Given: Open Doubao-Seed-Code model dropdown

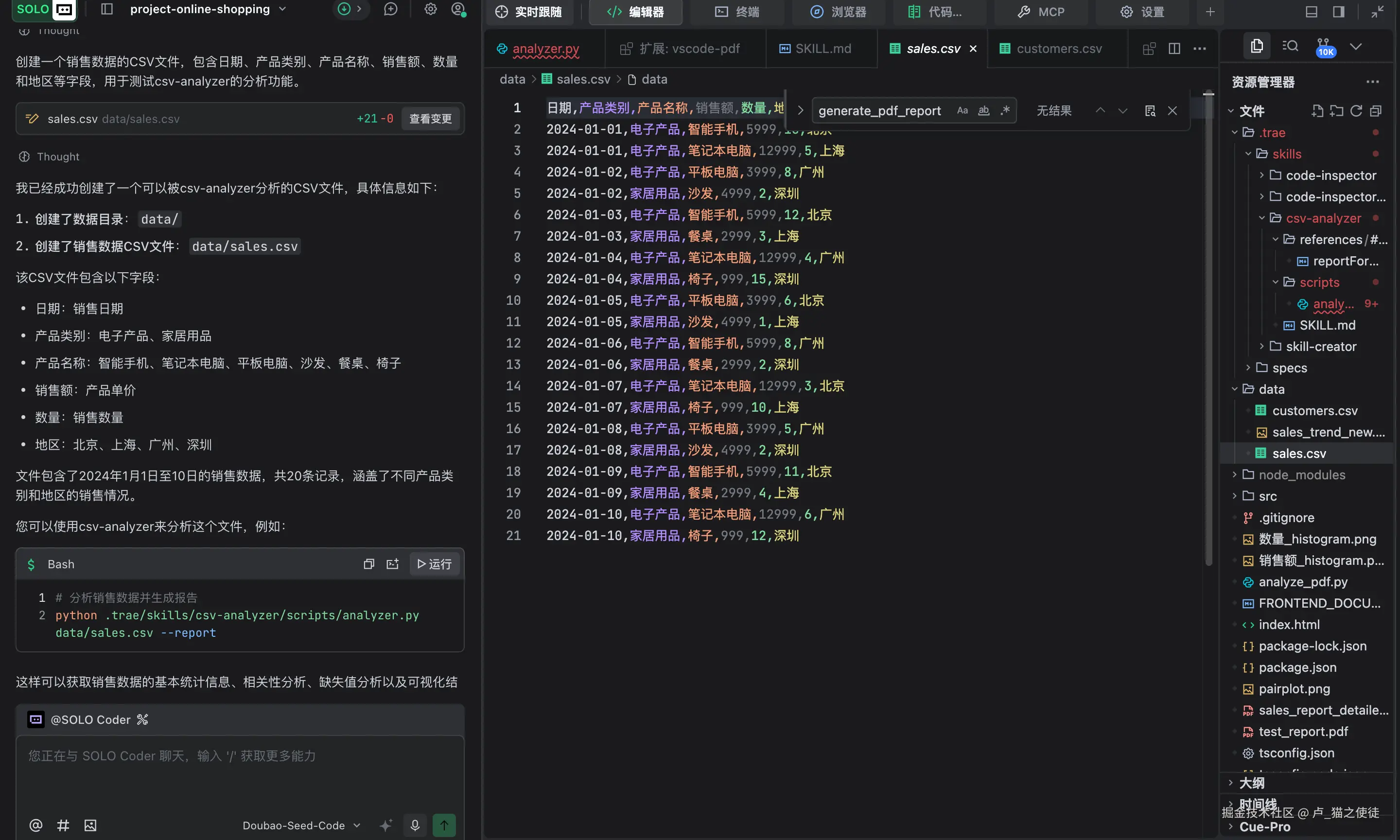Looking at the screenshot, I should (x=301, y=825).
